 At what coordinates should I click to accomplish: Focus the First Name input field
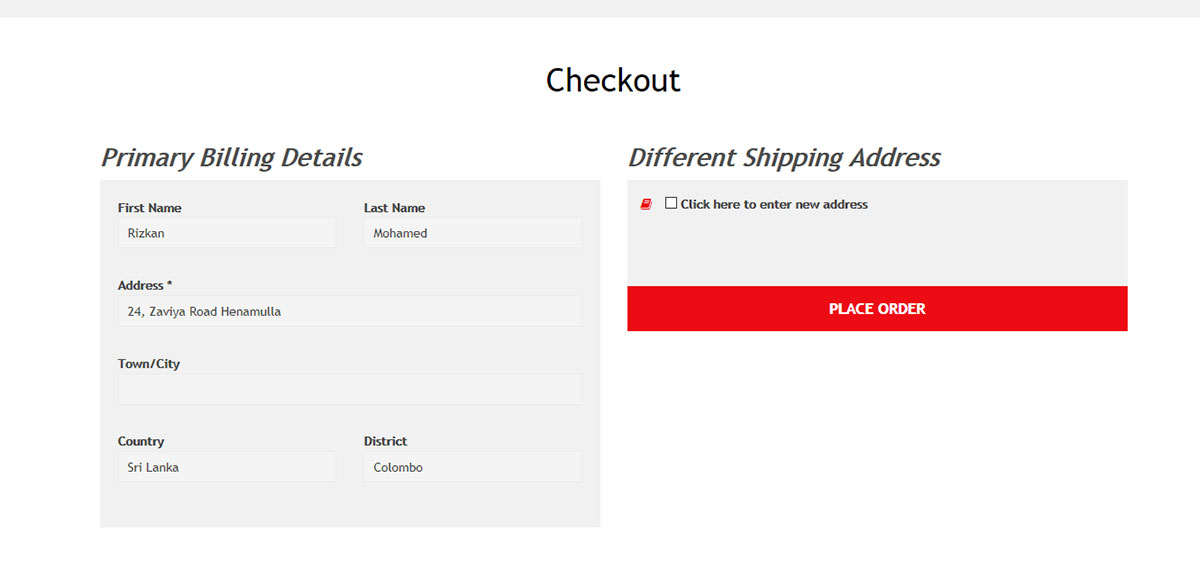tap(227, 233)
